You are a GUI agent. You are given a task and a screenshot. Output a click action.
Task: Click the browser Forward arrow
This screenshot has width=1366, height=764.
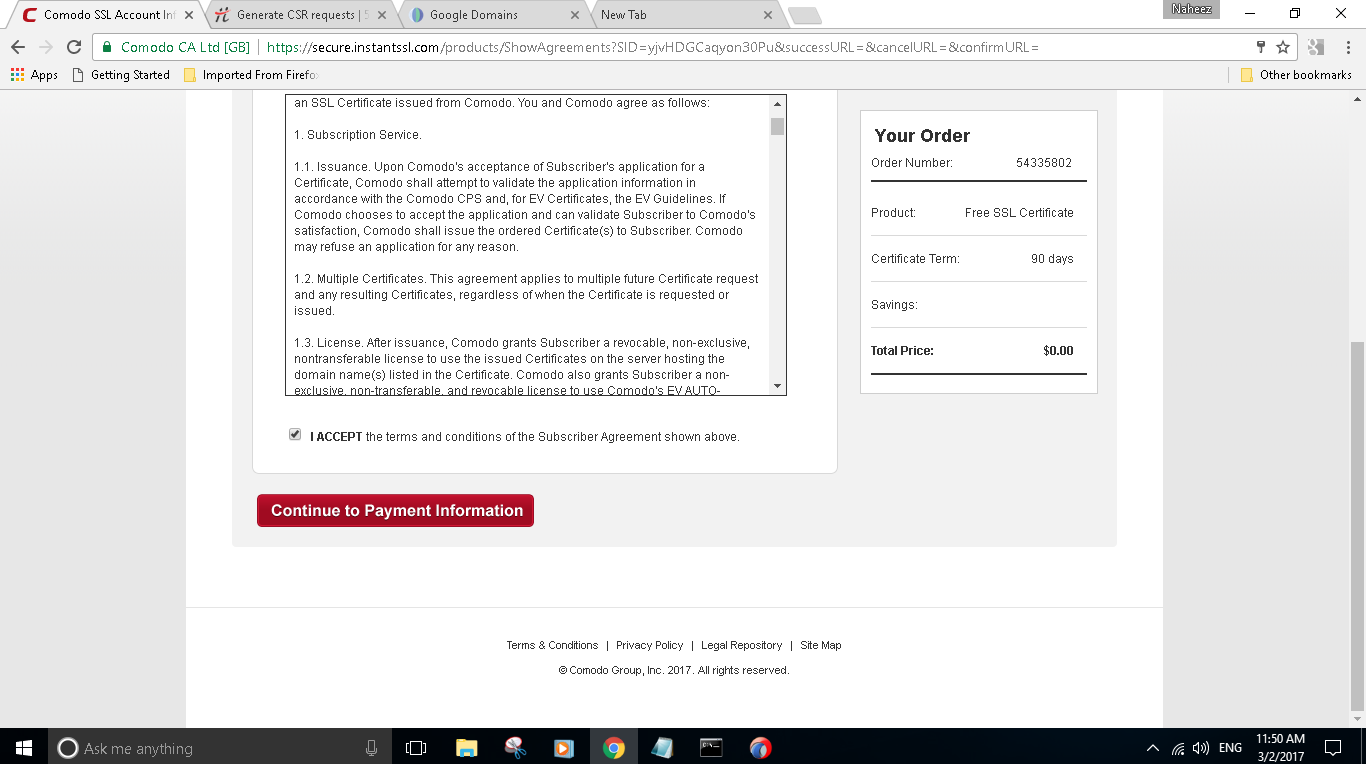46,47
